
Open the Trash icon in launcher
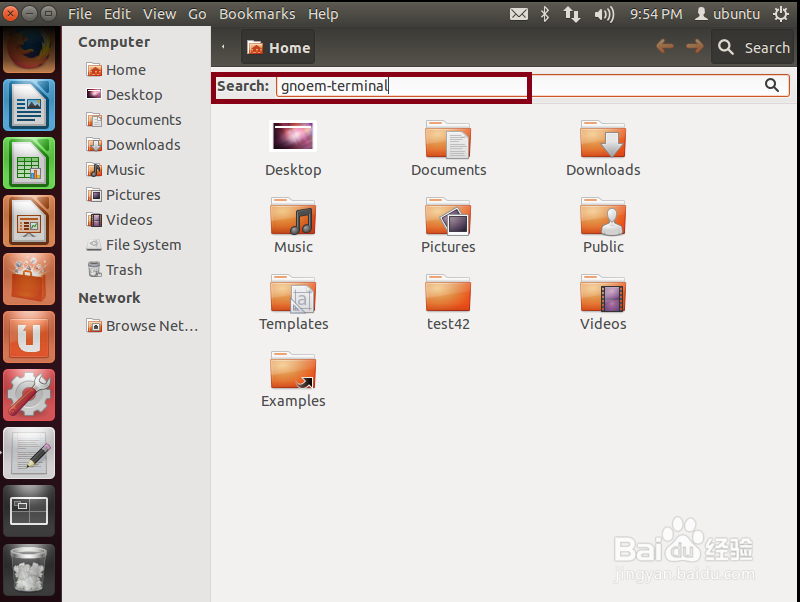pos(29,570)
